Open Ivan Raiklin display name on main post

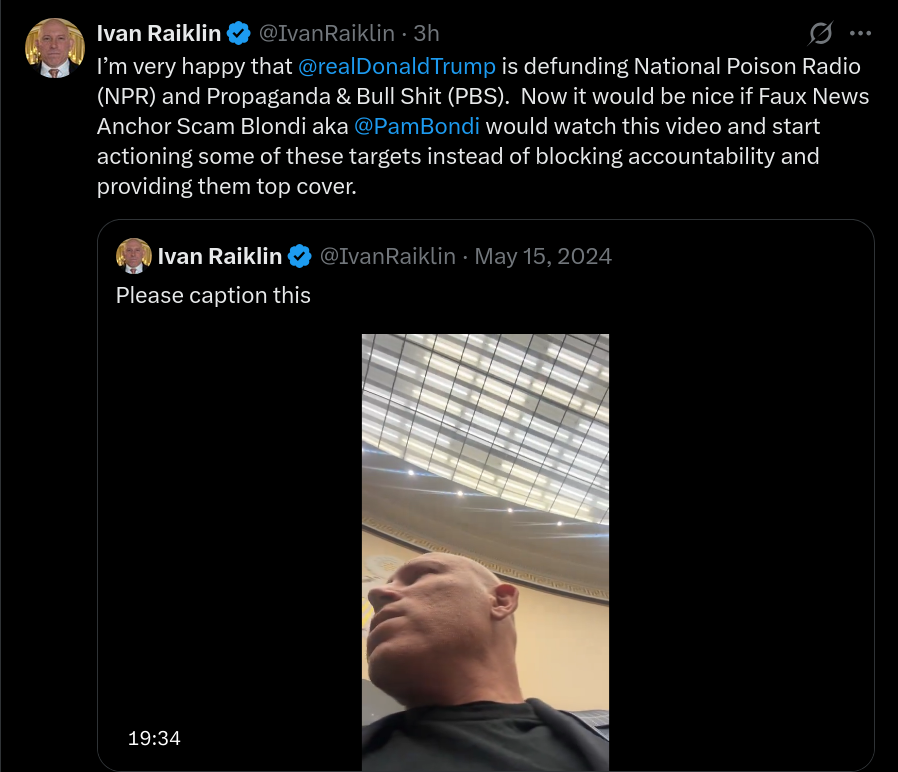click(x=159, y=33)
